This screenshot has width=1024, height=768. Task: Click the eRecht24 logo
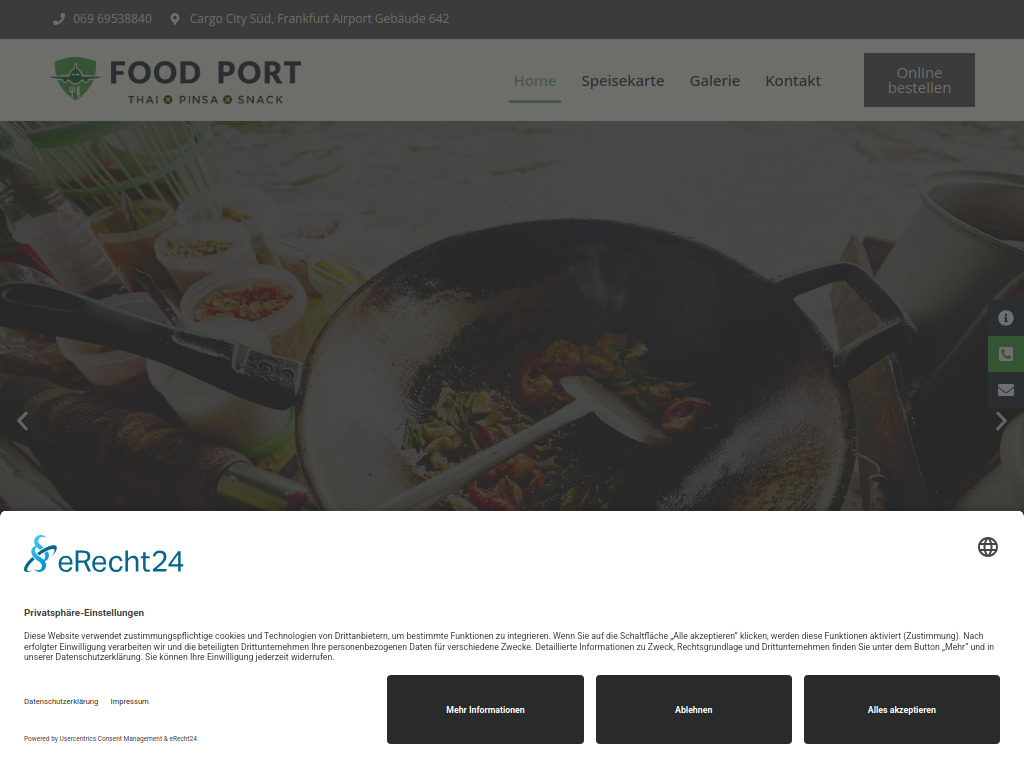pos(104,555)
